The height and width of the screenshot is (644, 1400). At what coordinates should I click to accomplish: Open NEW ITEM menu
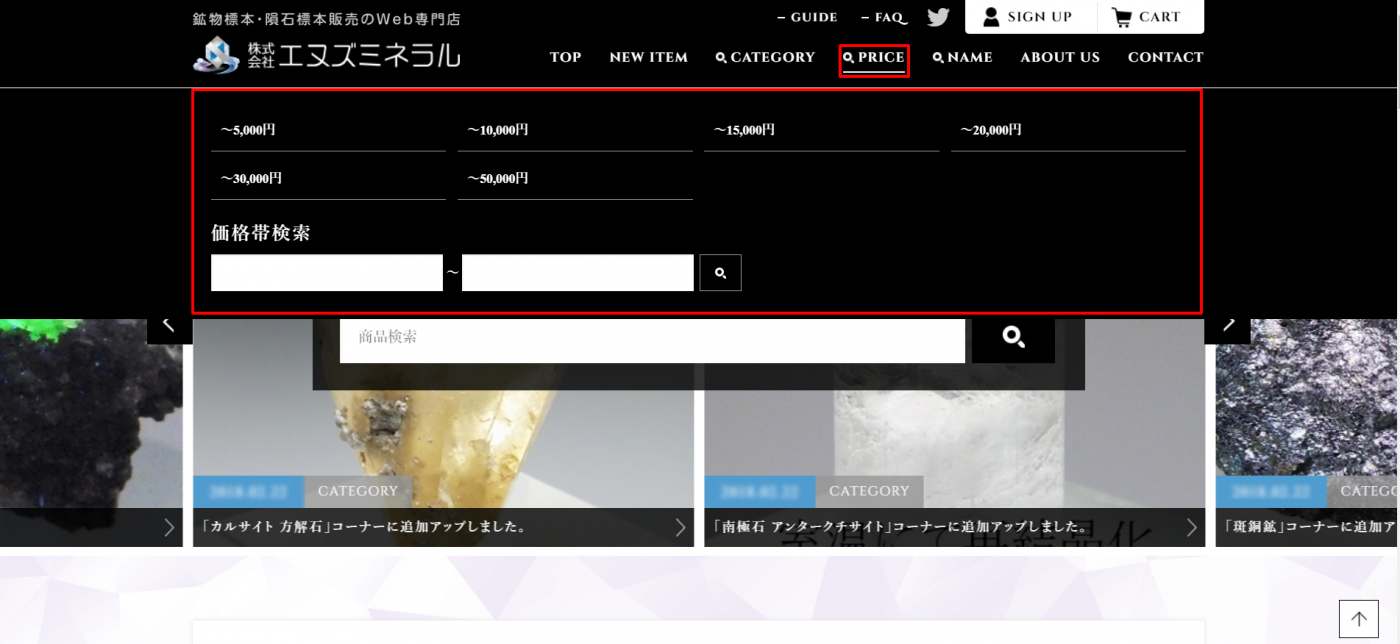[x=648, y=58]
